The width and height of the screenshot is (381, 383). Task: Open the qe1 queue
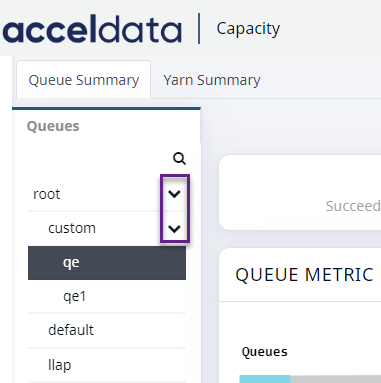click(x=107, y=296)
